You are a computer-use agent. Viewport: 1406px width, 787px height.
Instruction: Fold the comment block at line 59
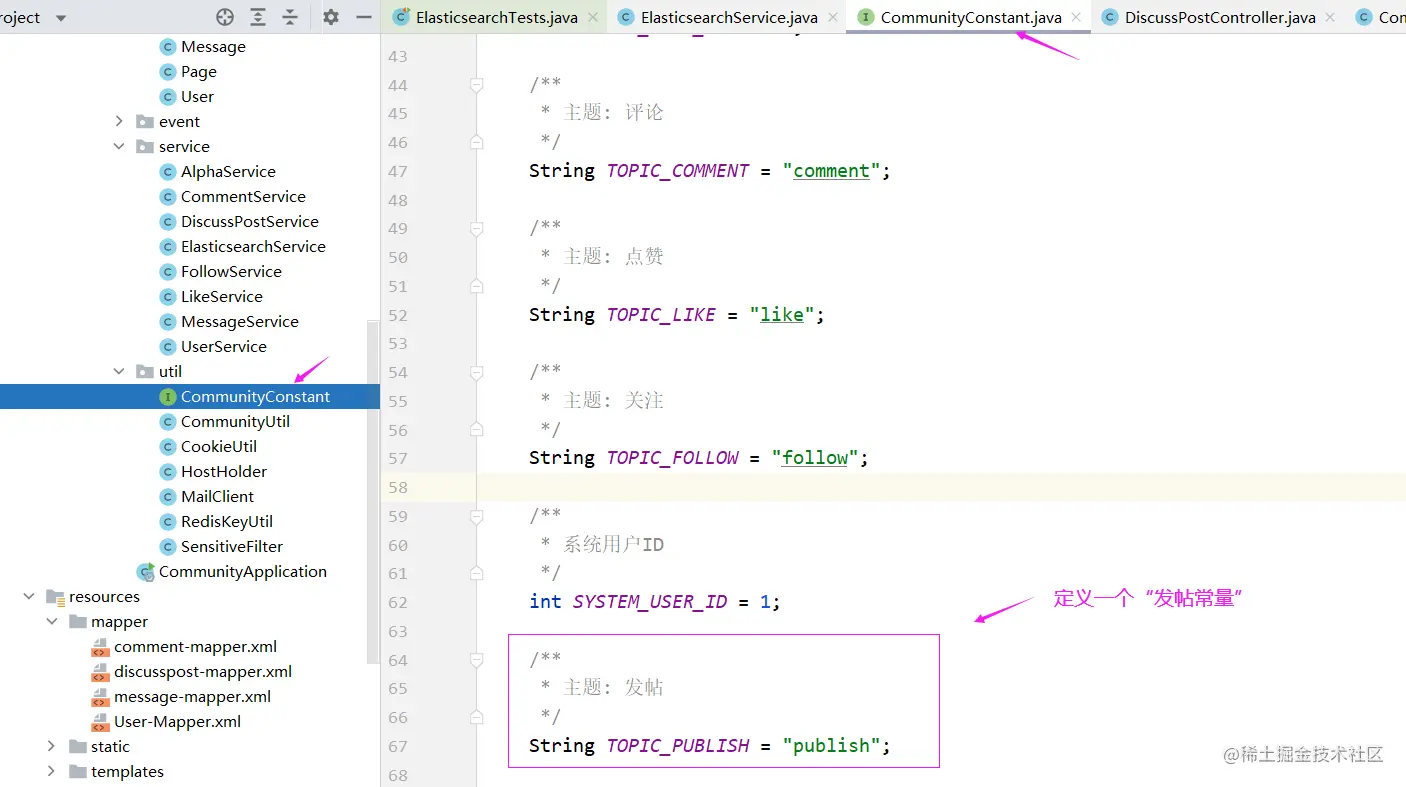477,516
